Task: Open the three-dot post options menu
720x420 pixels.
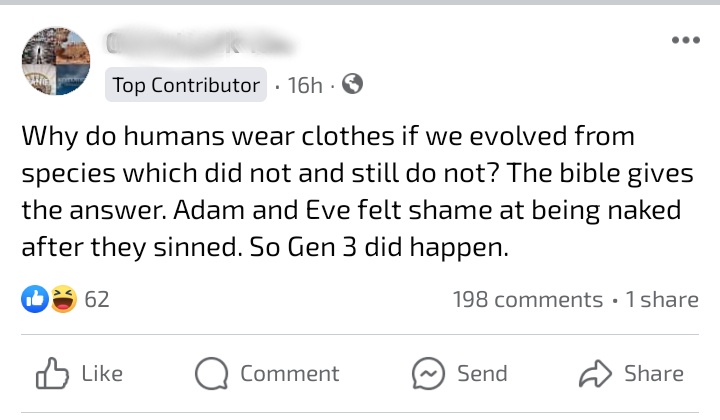Action: pos(685,42)
